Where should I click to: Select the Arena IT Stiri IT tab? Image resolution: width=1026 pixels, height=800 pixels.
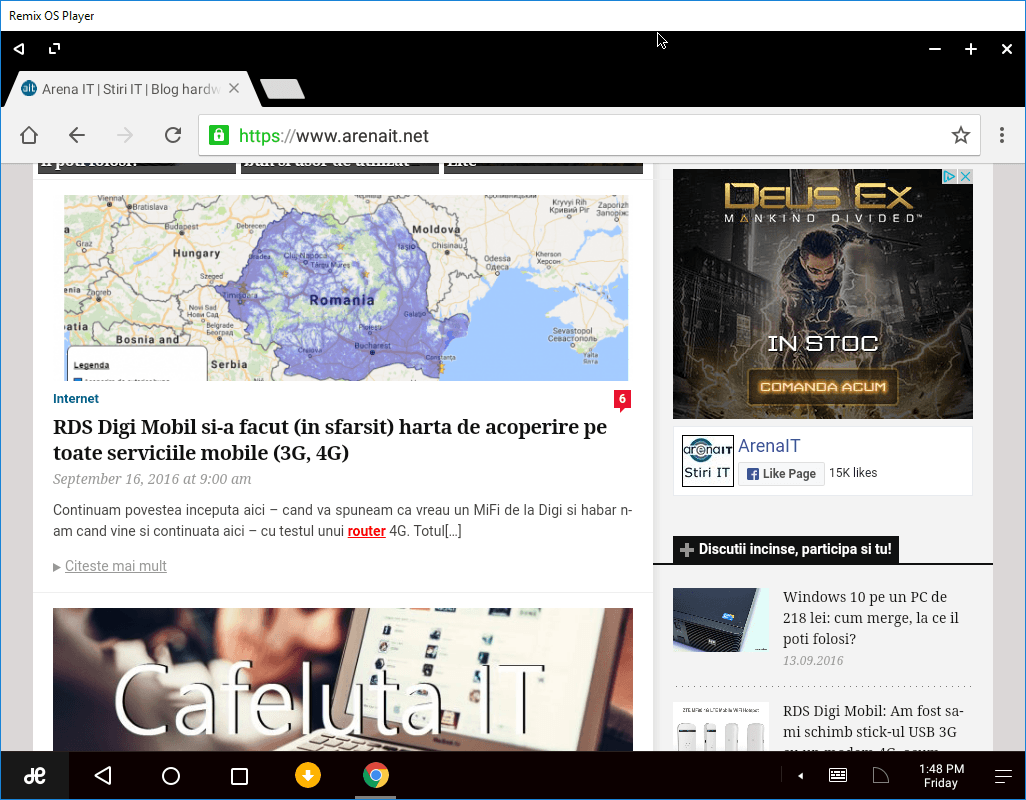click(x=131, y=89)
